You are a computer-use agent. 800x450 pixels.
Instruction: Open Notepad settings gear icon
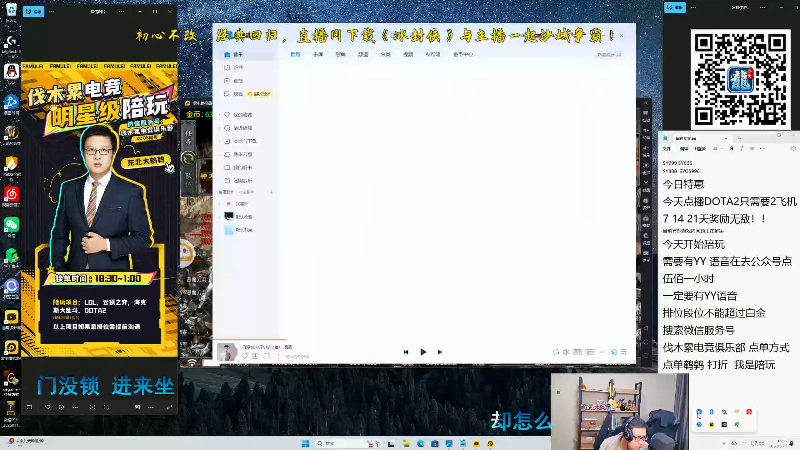[793, 148]
